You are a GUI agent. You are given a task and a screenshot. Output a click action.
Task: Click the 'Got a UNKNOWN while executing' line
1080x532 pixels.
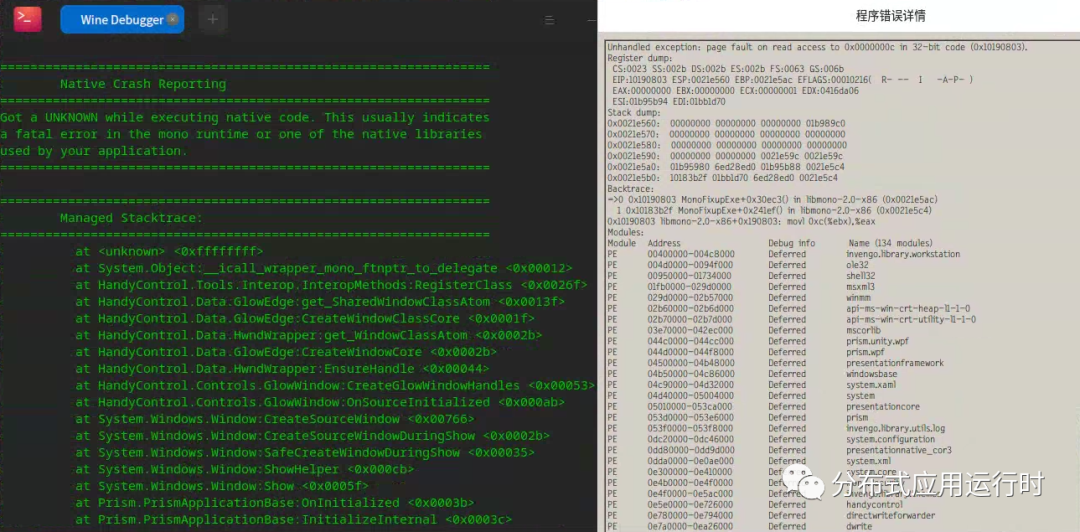click(245, 117)
